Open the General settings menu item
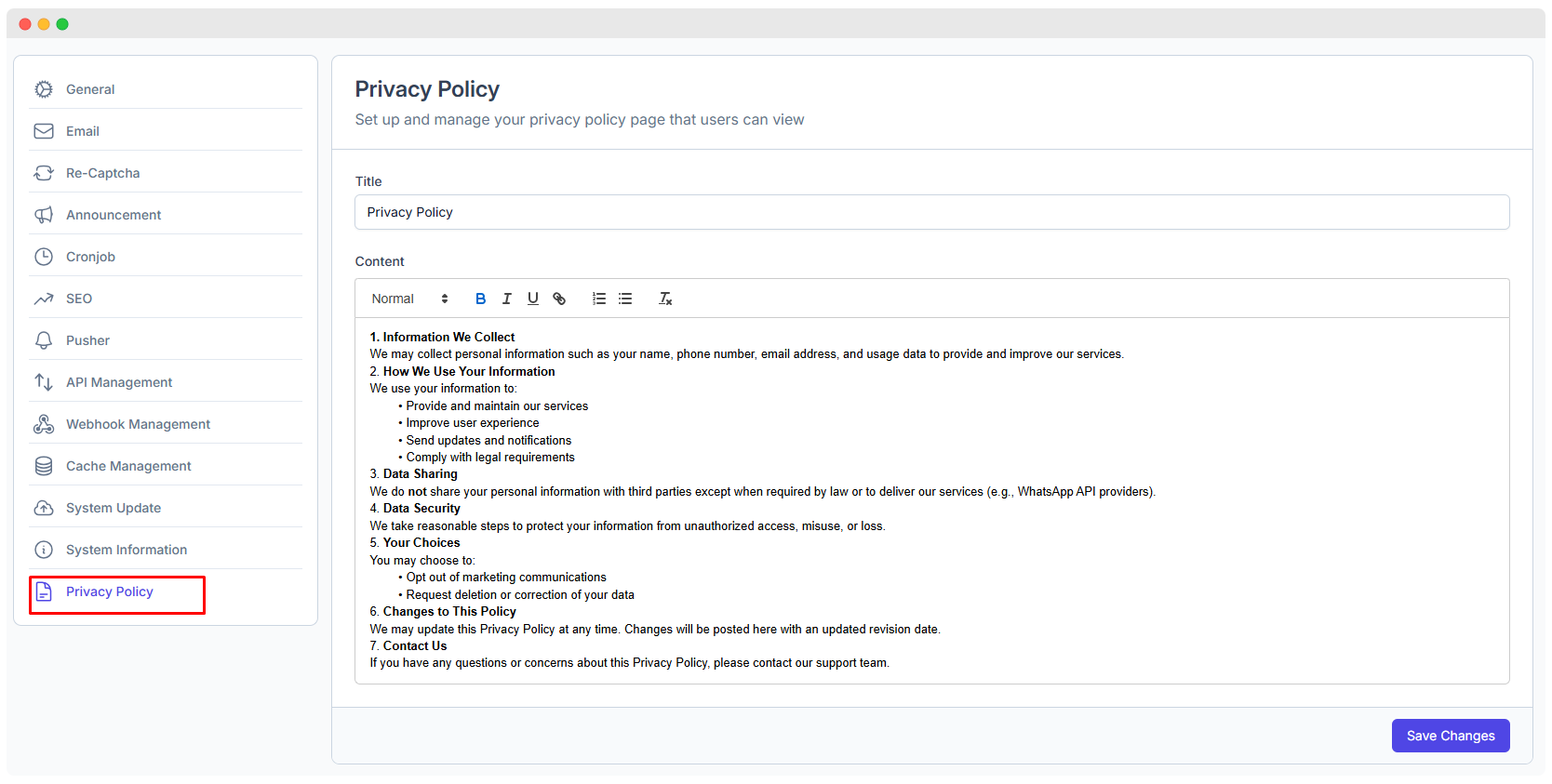This screenshot has width=1552, height=784. tap(166, 89)
